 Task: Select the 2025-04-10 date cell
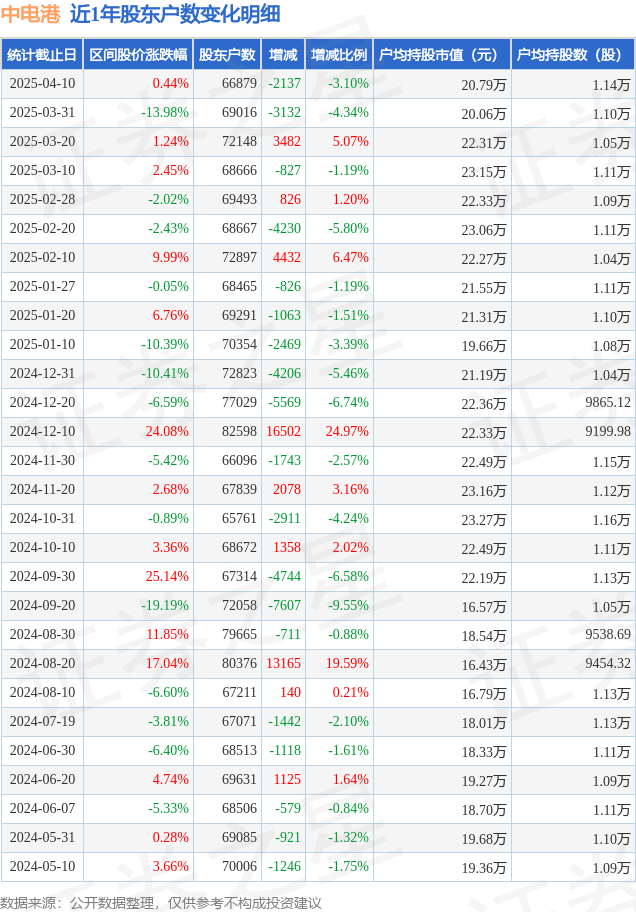pyautogui.click(x=42, y=84)
